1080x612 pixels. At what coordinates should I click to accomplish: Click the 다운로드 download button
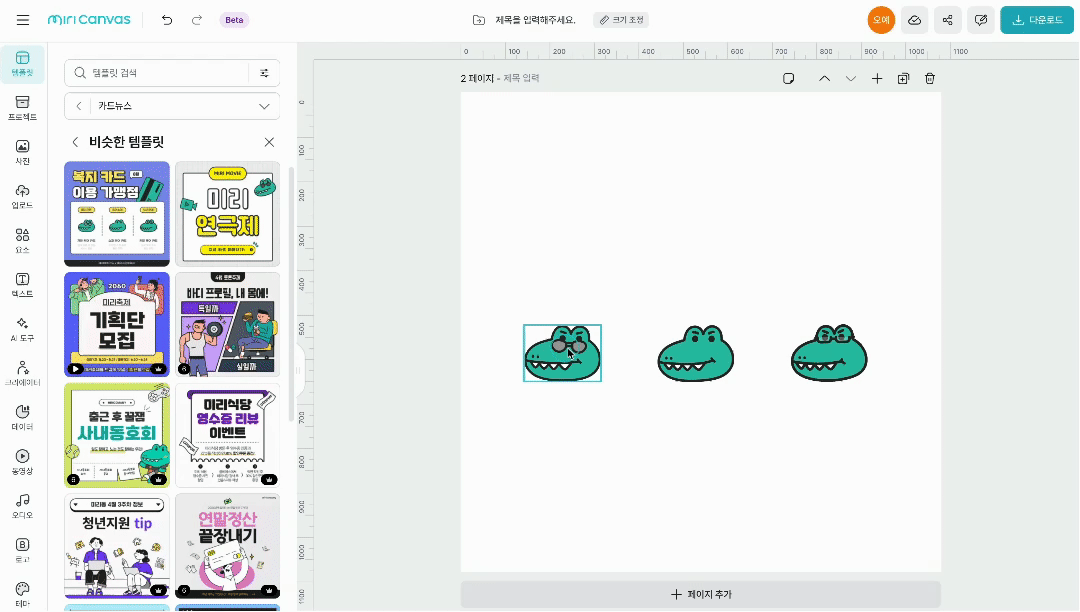pyautogui.click(x=1037, y=20)
